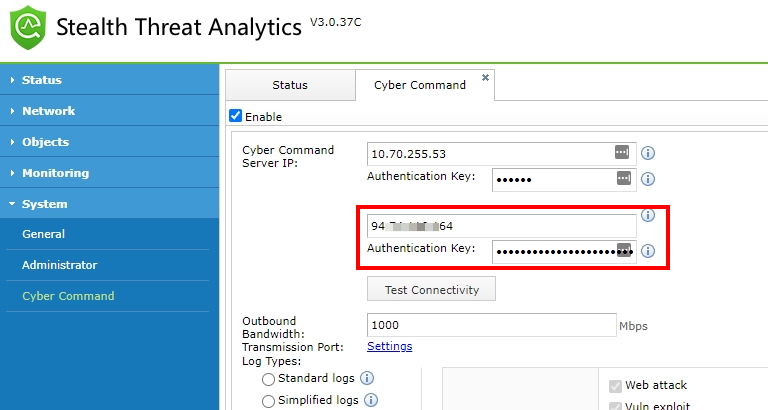
Task: Click autofill icon in 10.70.255.53 field
Action: click(x=622, y=152)
